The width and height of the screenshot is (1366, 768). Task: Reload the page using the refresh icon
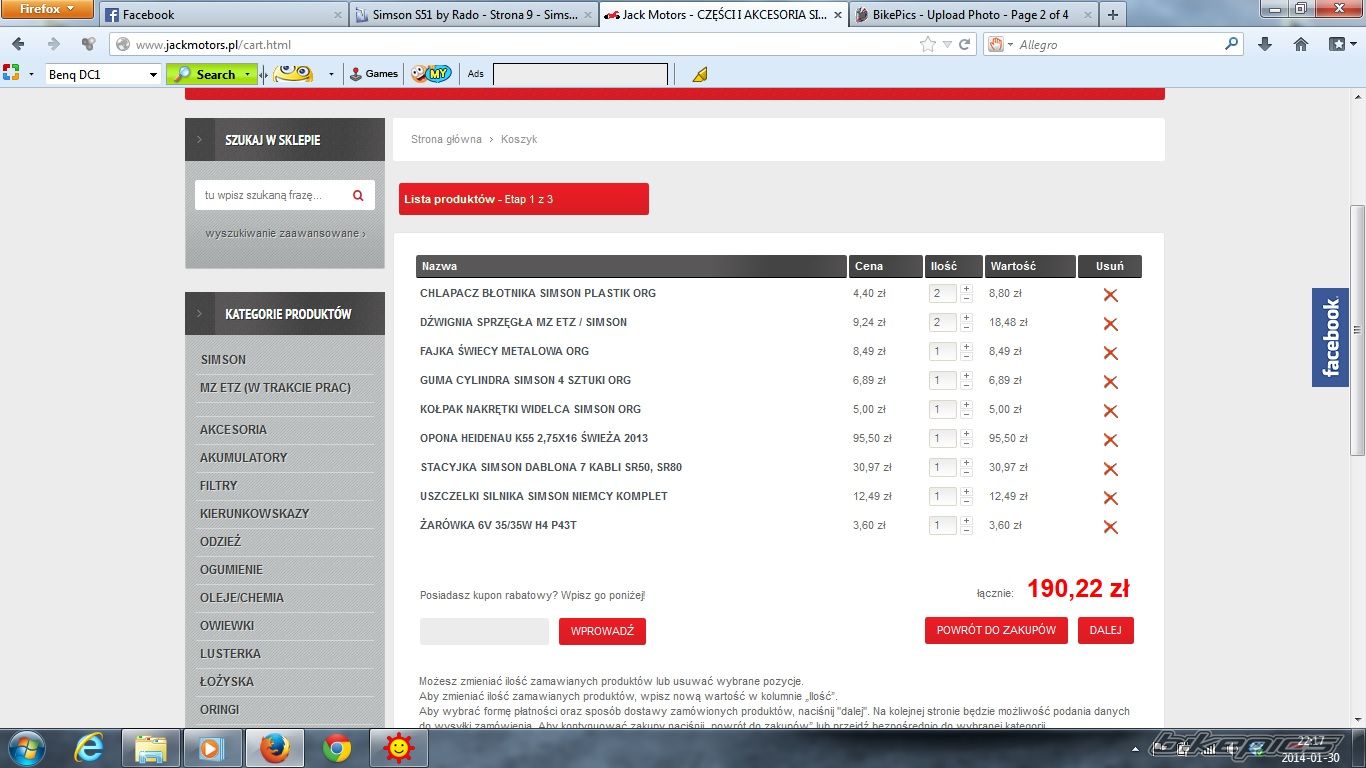965,44
